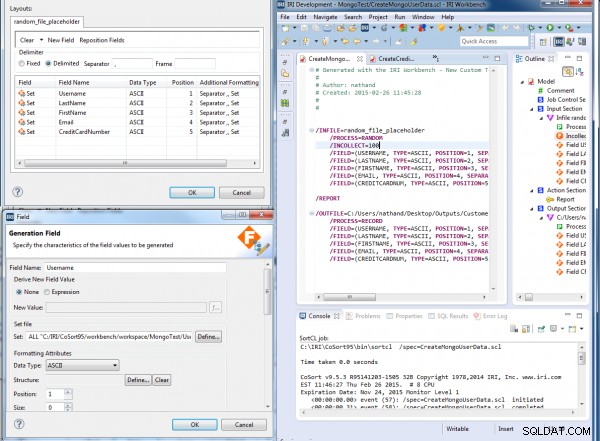Click the Run External Tools icon
Image resolution: width=600 pixels, height=441 pixels.
[x=569, y=28]
